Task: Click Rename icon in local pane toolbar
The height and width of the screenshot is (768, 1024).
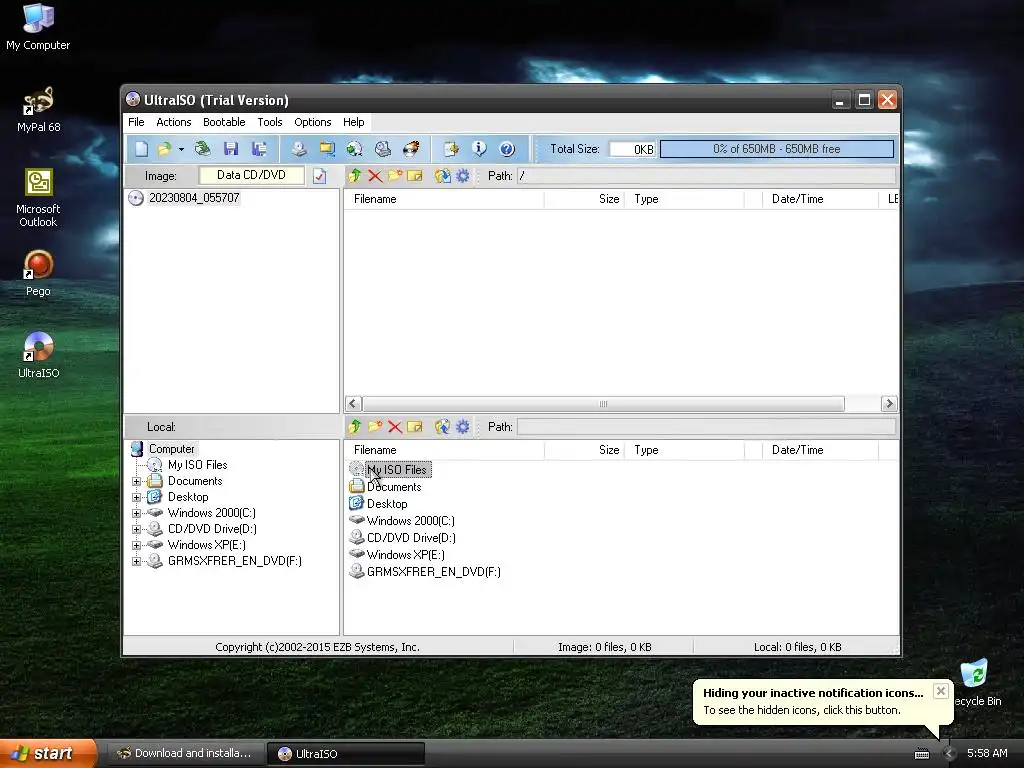Action: (415, 426)
